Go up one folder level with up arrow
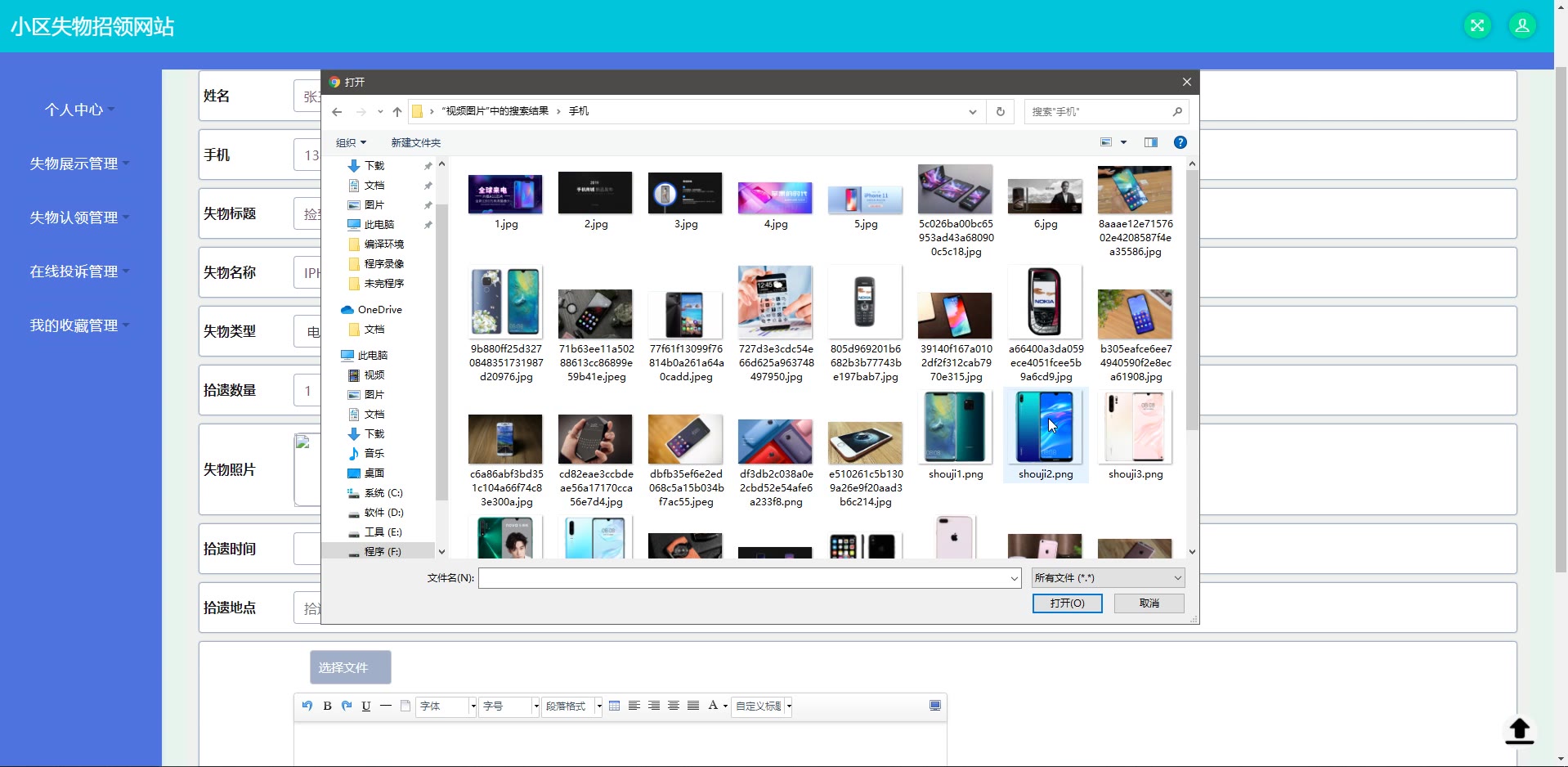 pos(397,111)
